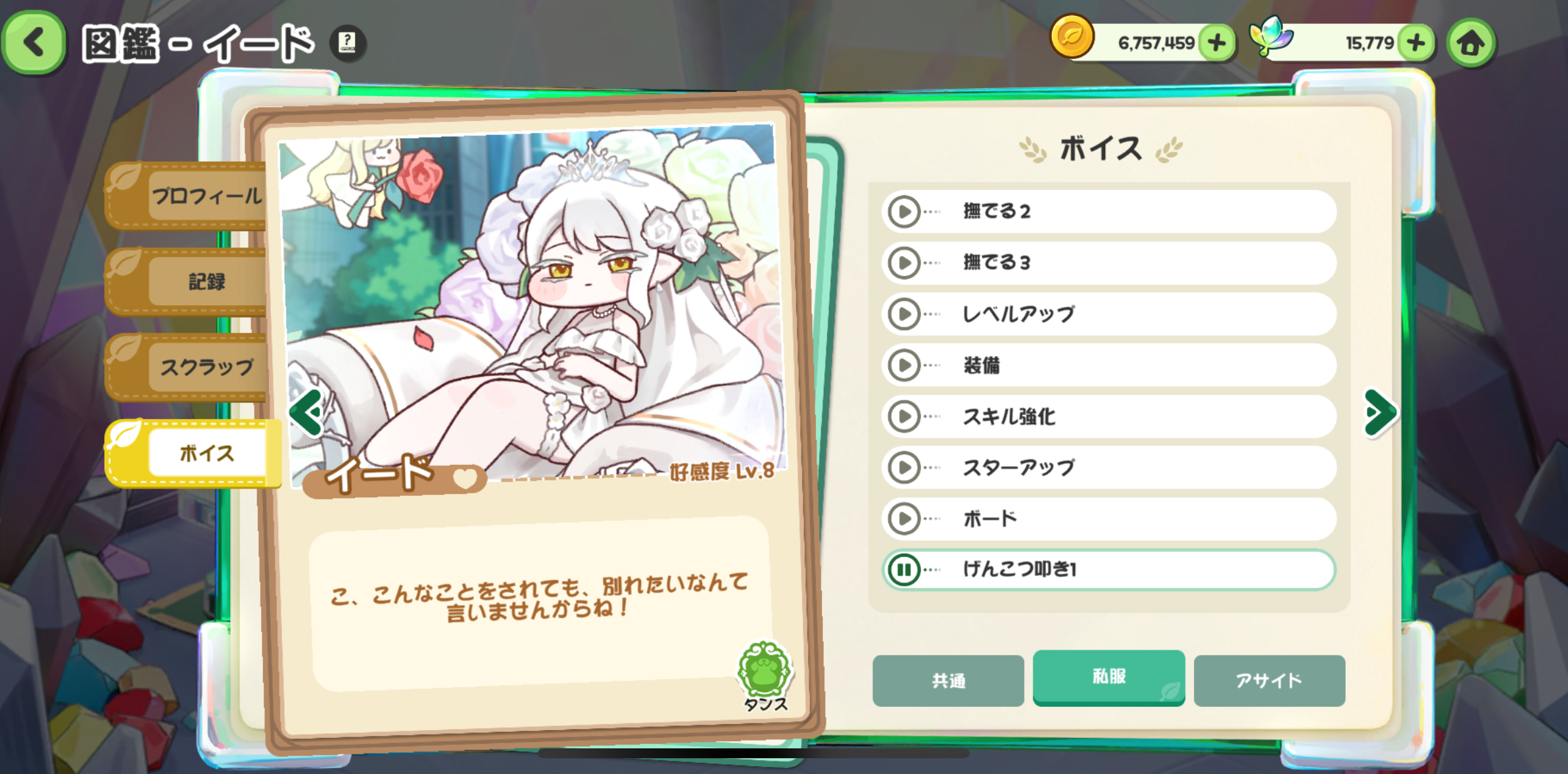The height and width of the screenshot is (774, 1568).
Task: Show previous character with left green chevron
Action: (x=306, y=413)
